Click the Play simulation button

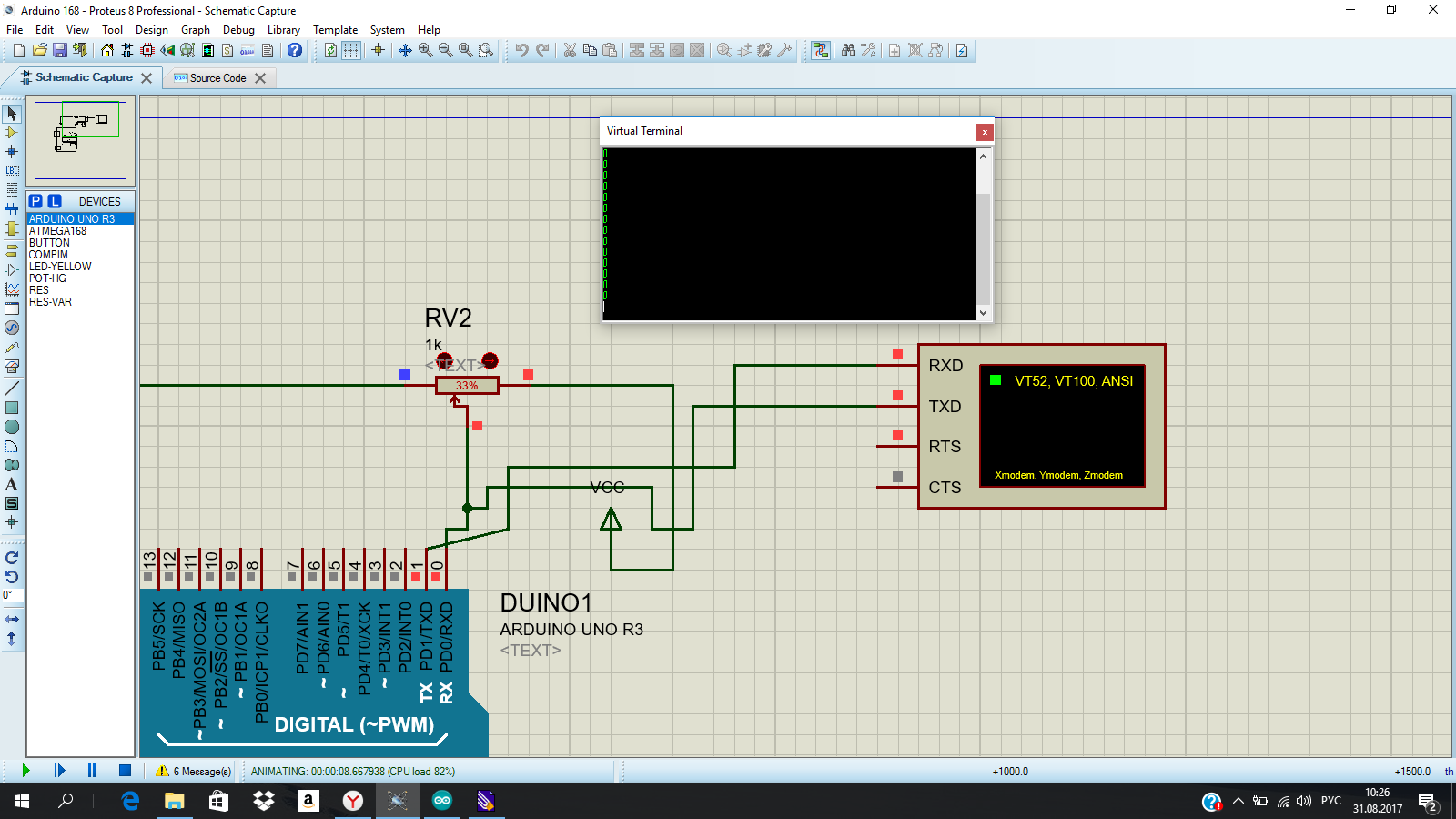(26, 771)
